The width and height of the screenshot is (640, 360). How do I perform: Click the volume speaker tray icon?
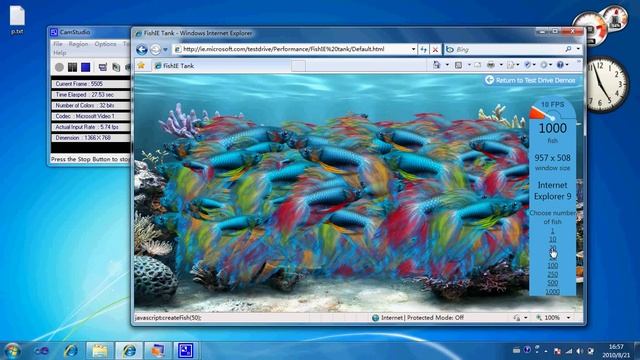coord(579,351)
